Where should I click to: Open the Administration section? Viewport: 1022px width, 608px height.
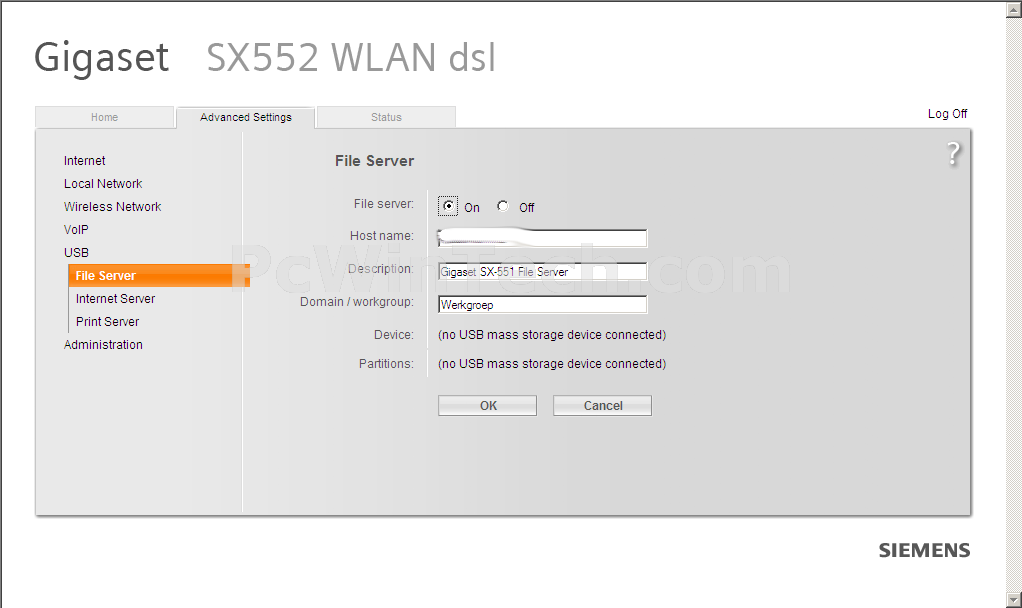coord(103,345)
